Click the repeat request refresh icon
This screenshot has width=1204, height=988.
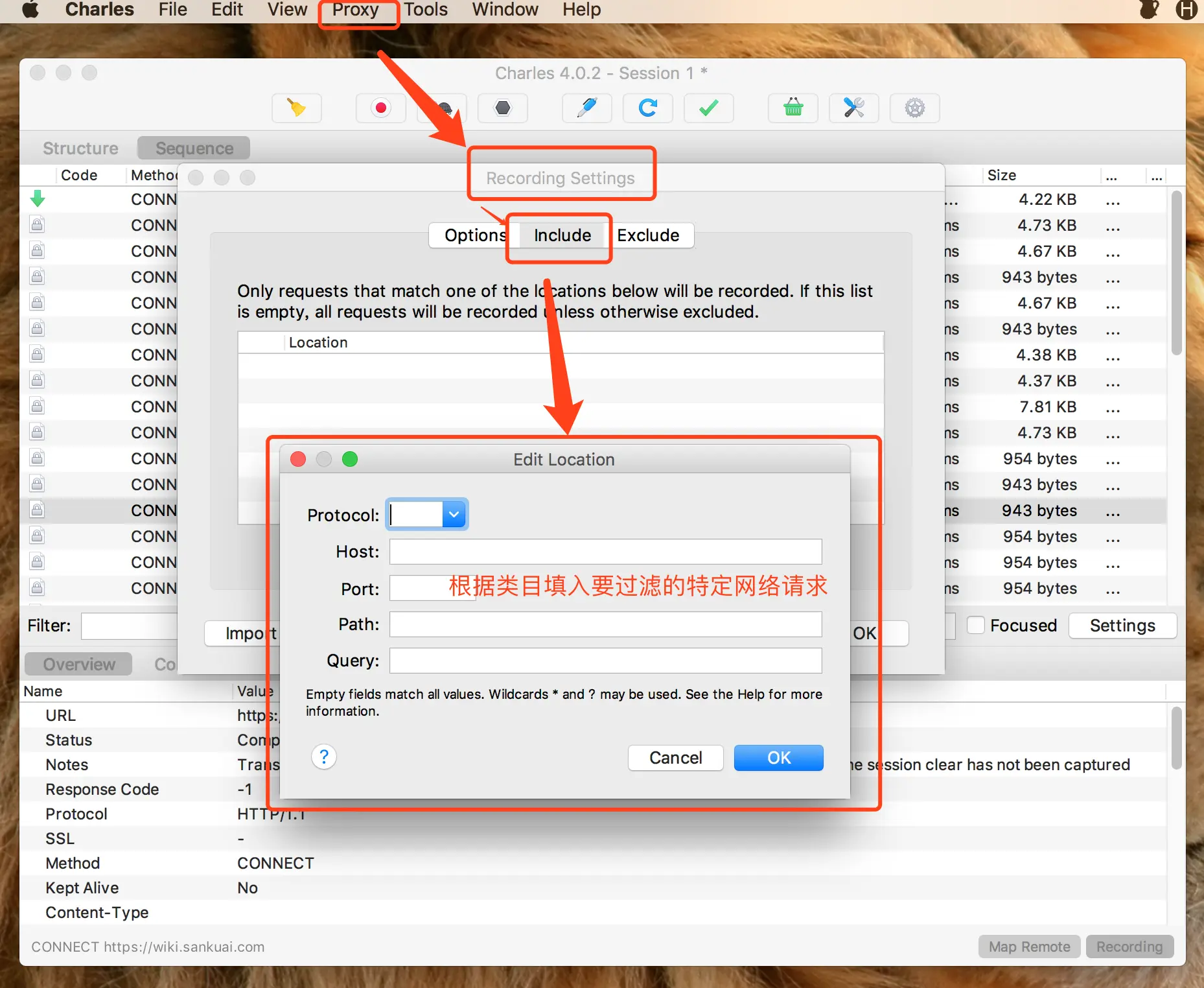[x=648, y=108]
